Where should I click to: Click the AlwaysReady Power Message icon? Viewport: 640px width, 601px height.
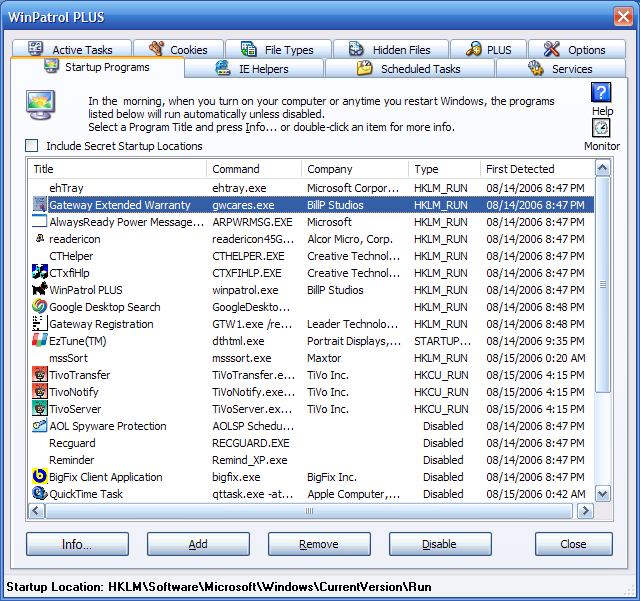point(40,221)
